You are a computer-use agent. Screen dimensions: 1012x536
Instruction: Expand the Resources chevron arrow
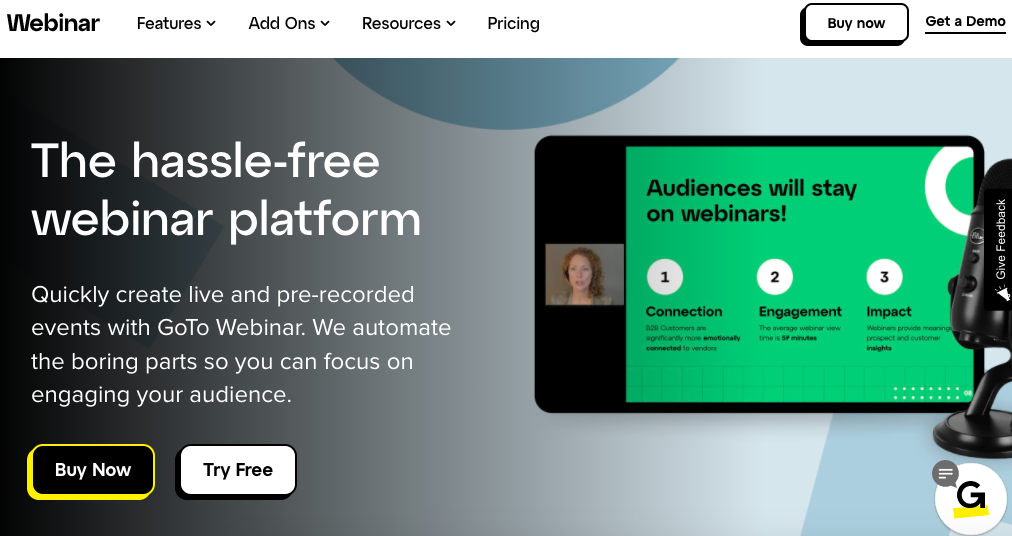450,24
